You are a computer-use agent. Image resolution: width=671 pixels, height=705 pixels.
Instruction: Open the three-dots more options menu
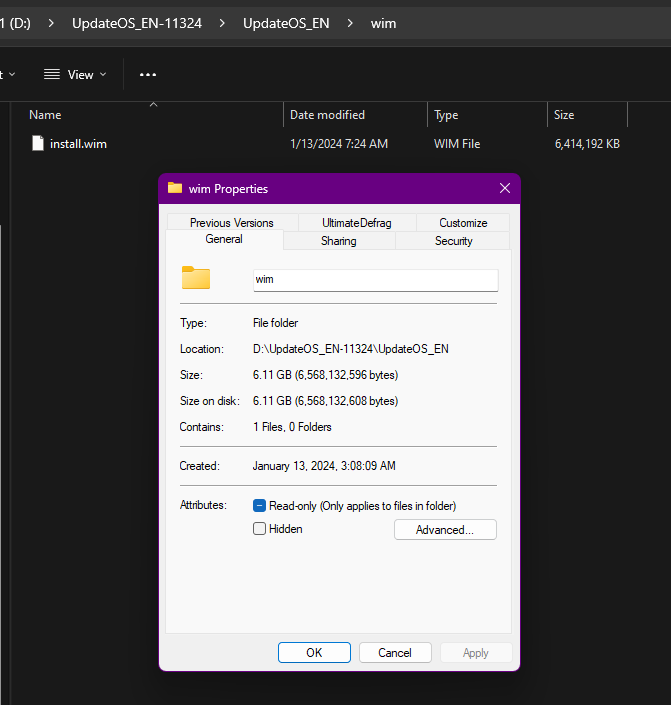(x=148, y=75)
